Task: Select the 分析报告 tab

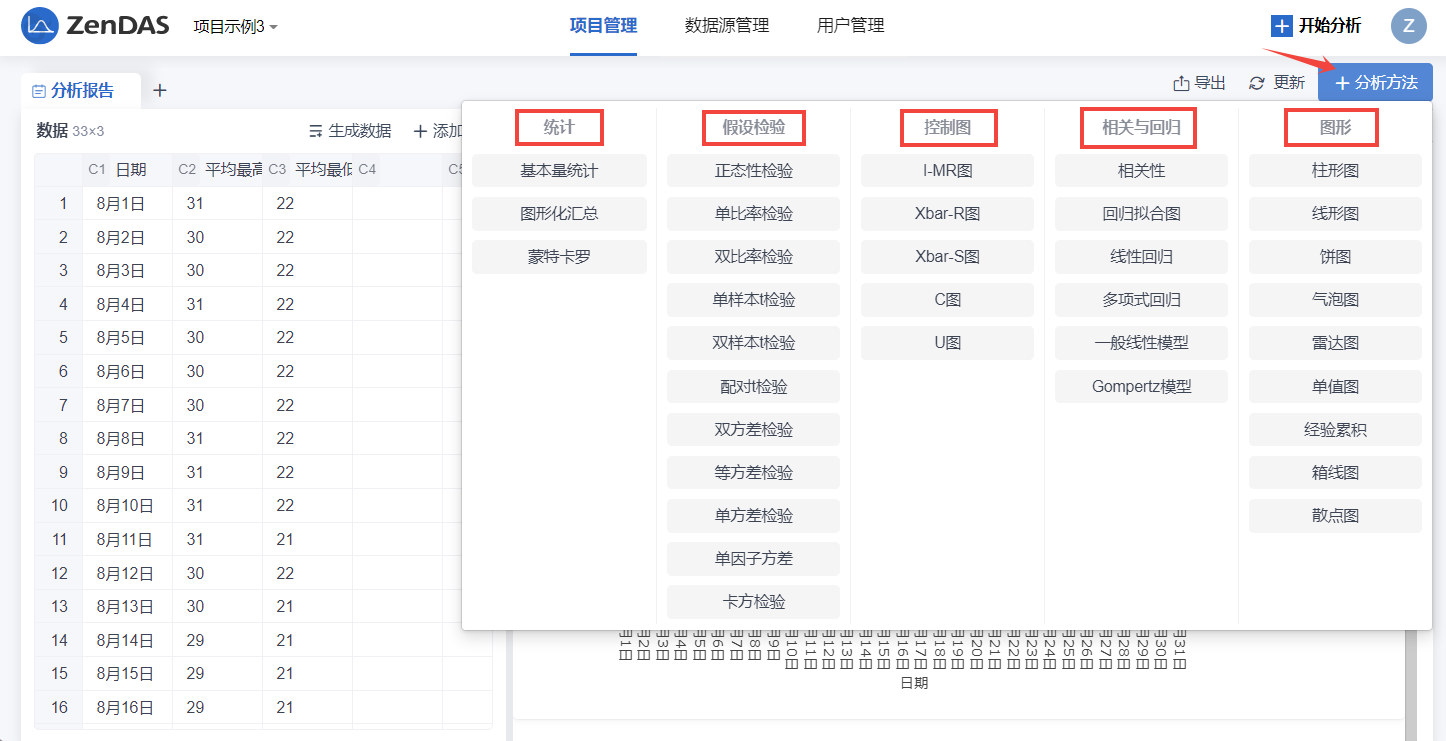Action: 81,91
